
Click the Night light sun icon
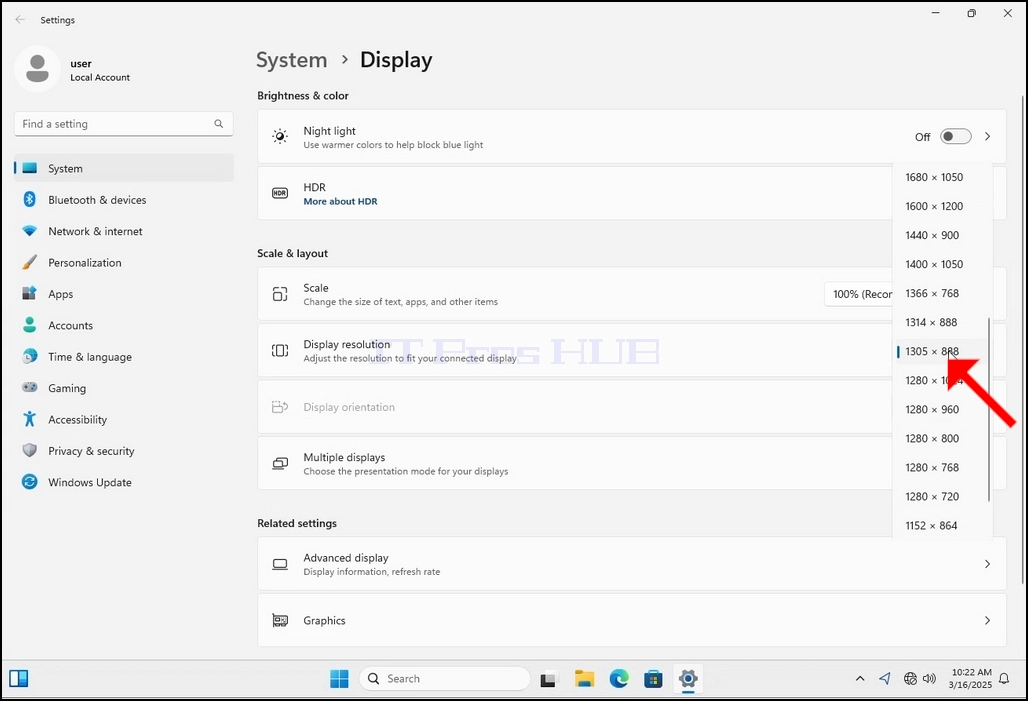(280, 136)
